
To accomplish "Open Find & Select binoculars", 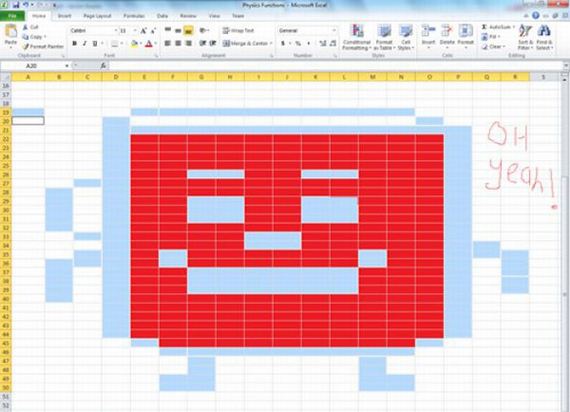I will (x=544, y=37).
